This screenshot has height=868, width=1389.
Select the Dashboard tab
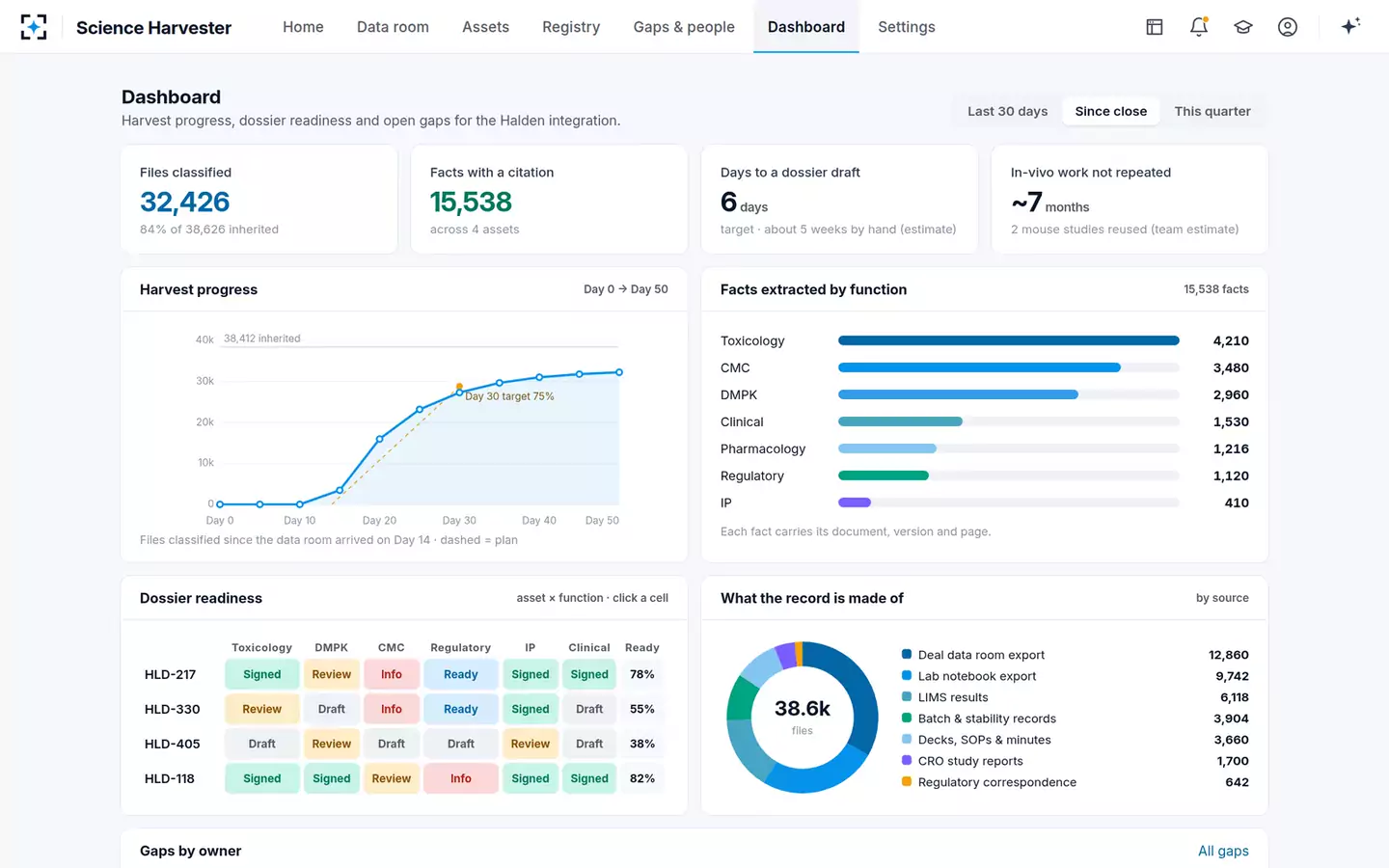click(x=806, y=27)
